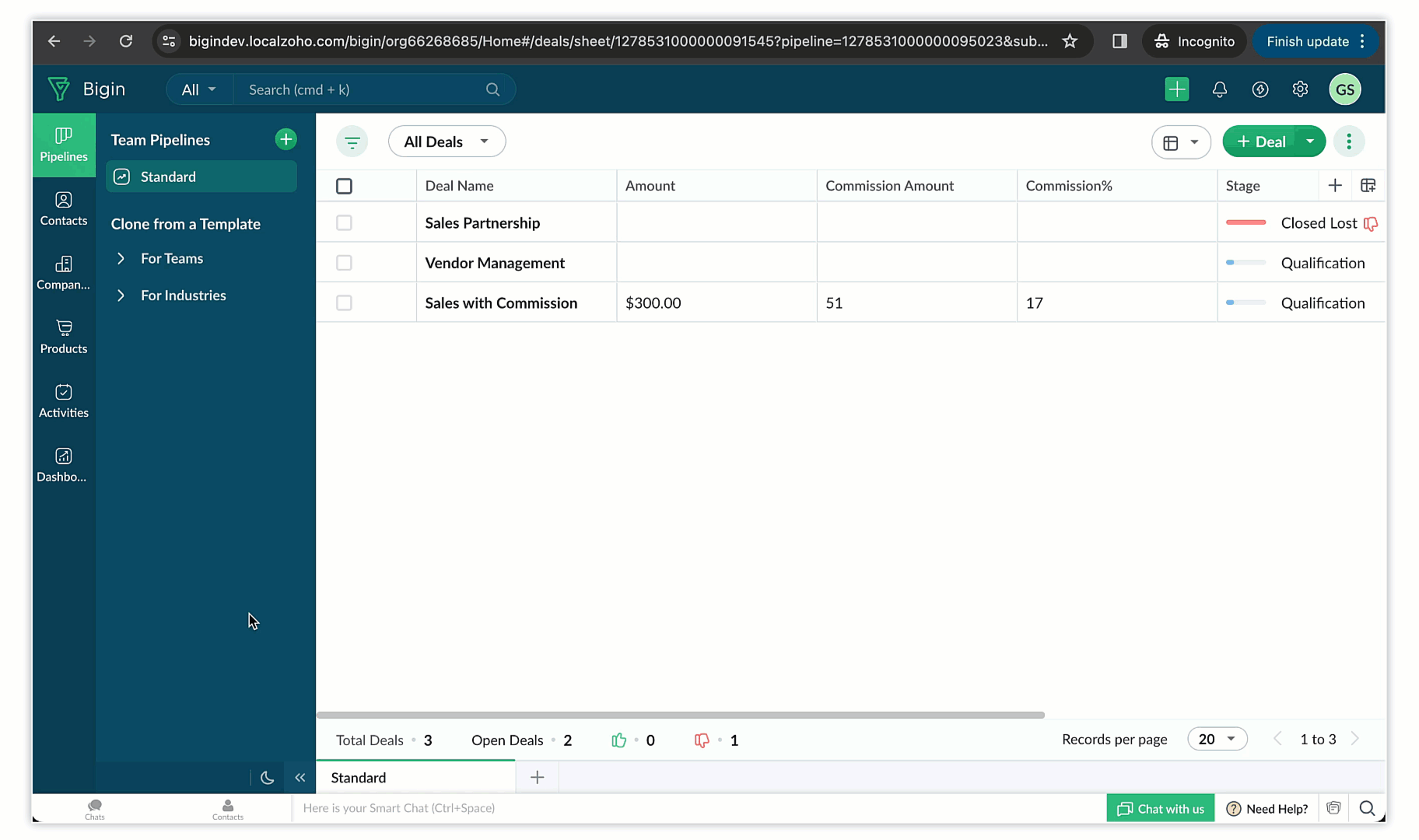Viewport: 1419px width, 840px height.
Task: Switch to the Standard sheet tab
Action: 415,778
